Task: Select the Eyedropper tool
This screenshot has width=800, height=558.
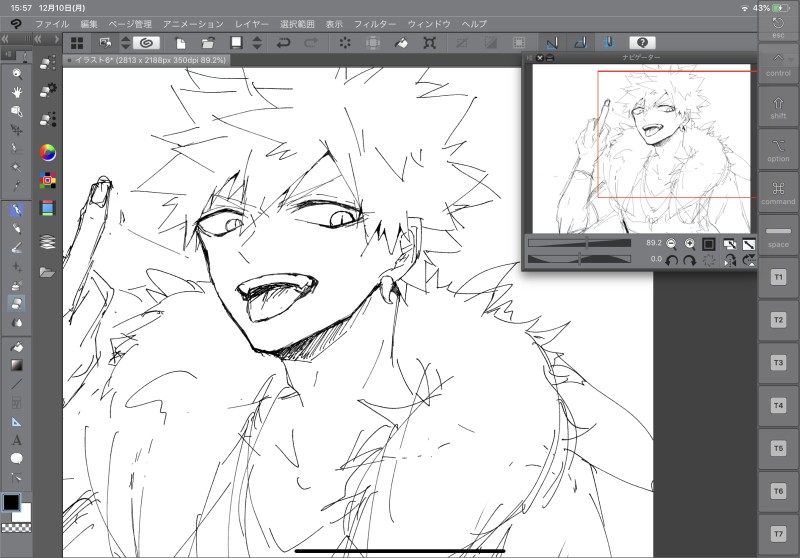Action: click(x=17, y=186)
